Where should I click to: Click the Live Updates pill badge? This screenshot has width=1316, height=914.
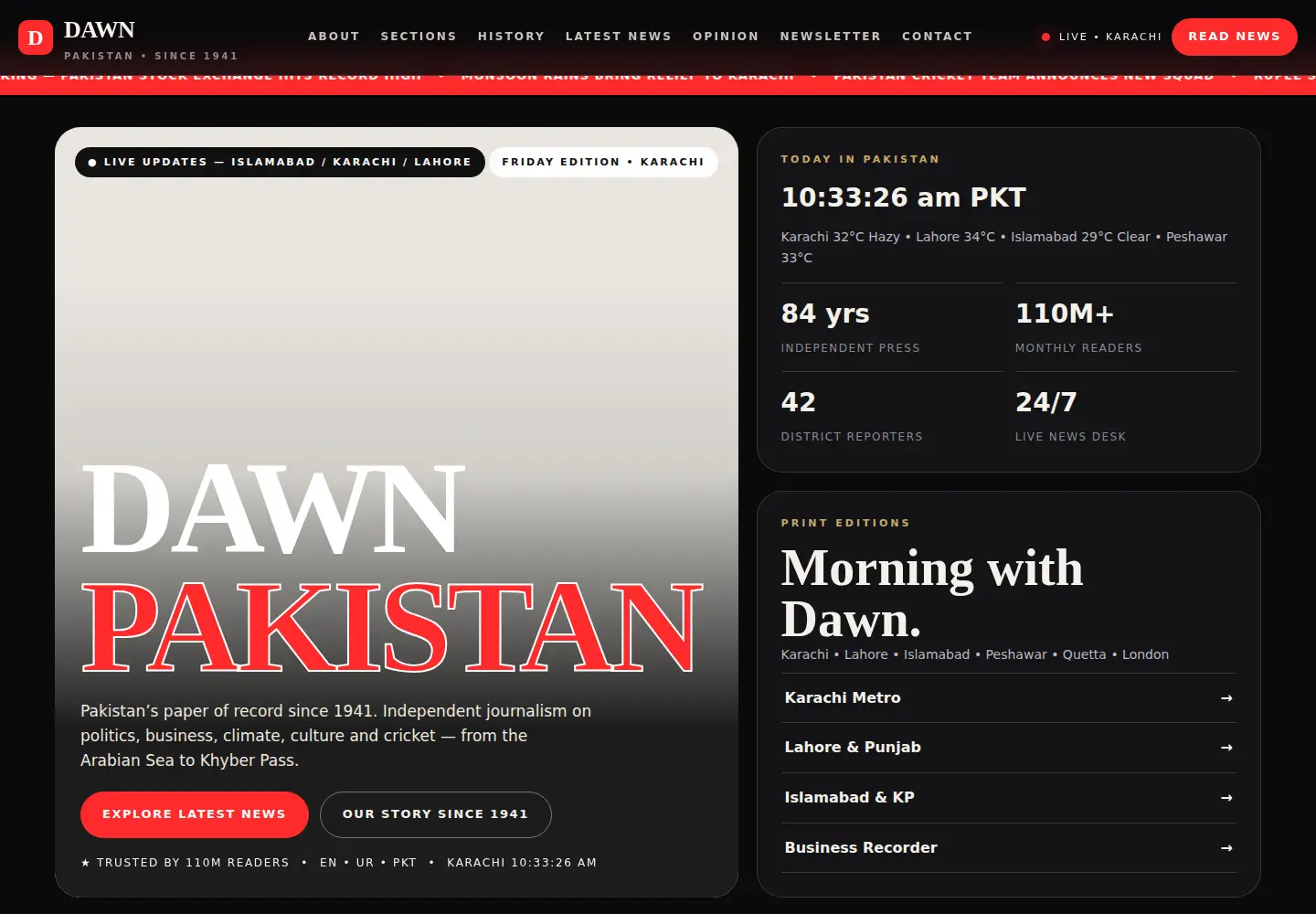pyautogui.click(x=280, y=162)
